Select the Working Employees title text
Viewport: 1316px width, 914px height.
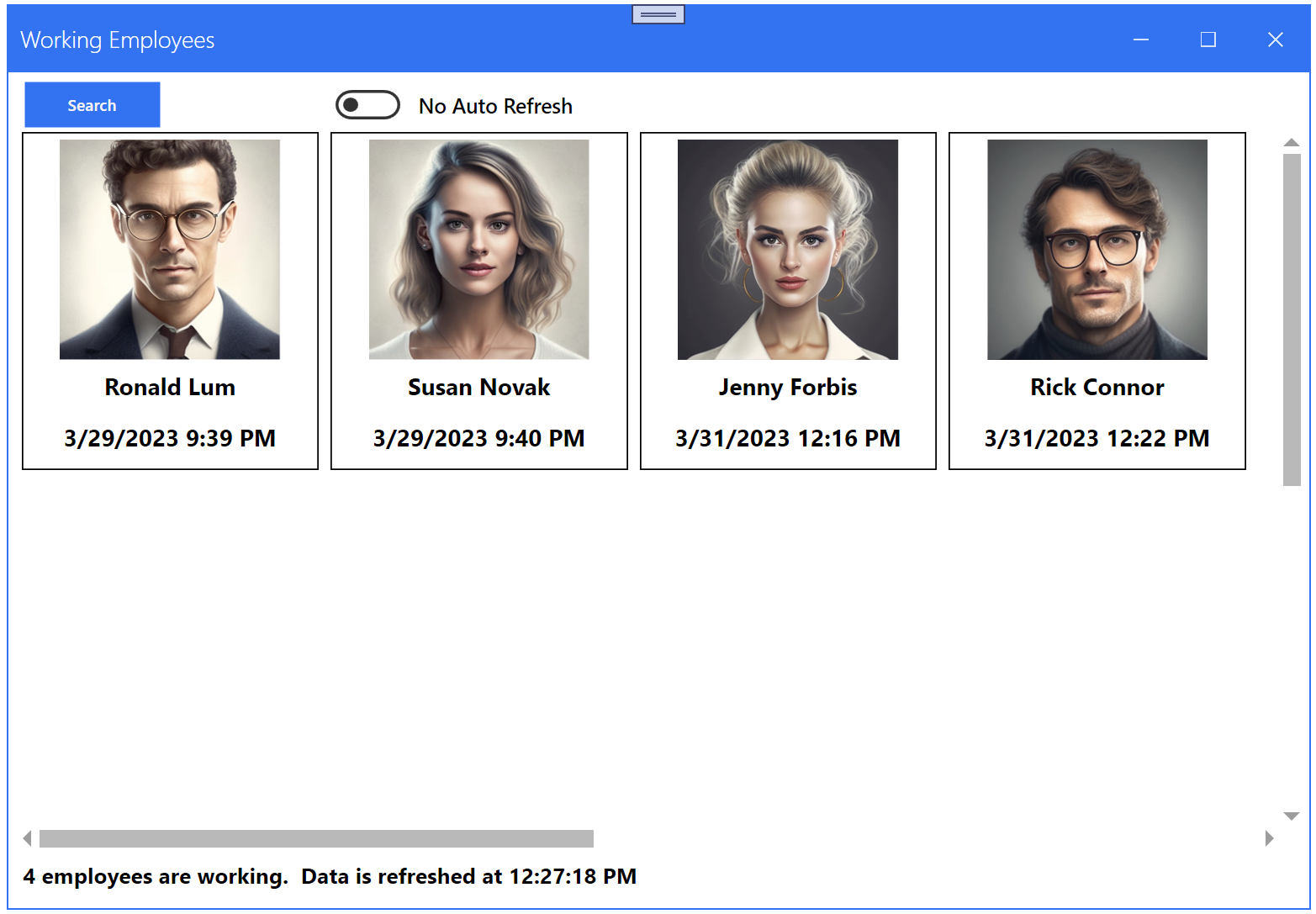click(x=117, y=39)
